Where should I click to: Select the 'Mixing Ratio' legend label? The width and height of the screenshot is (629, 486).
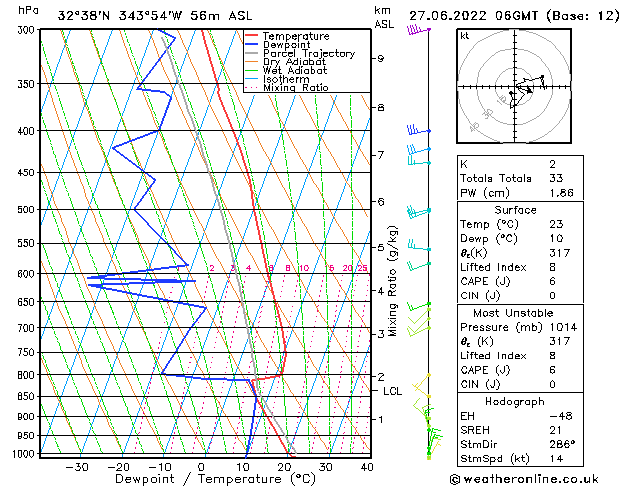[296, 87]
